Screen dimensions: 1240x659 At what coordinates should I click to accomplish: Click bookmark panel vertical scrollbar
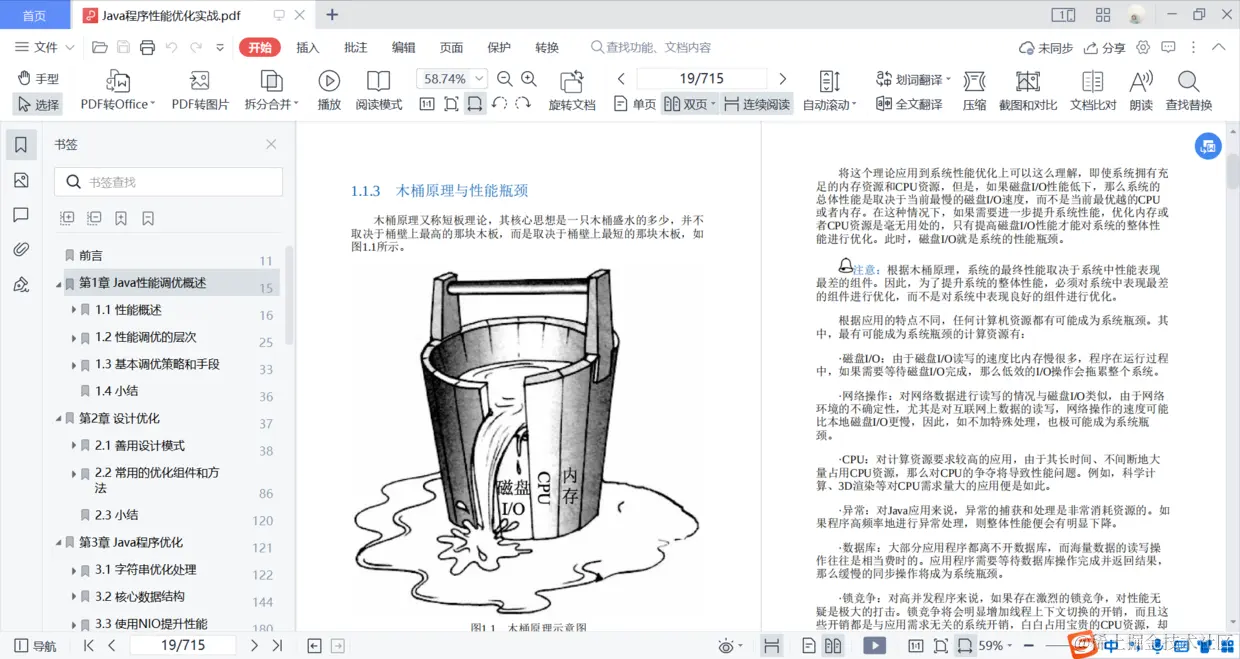point(290,295)
